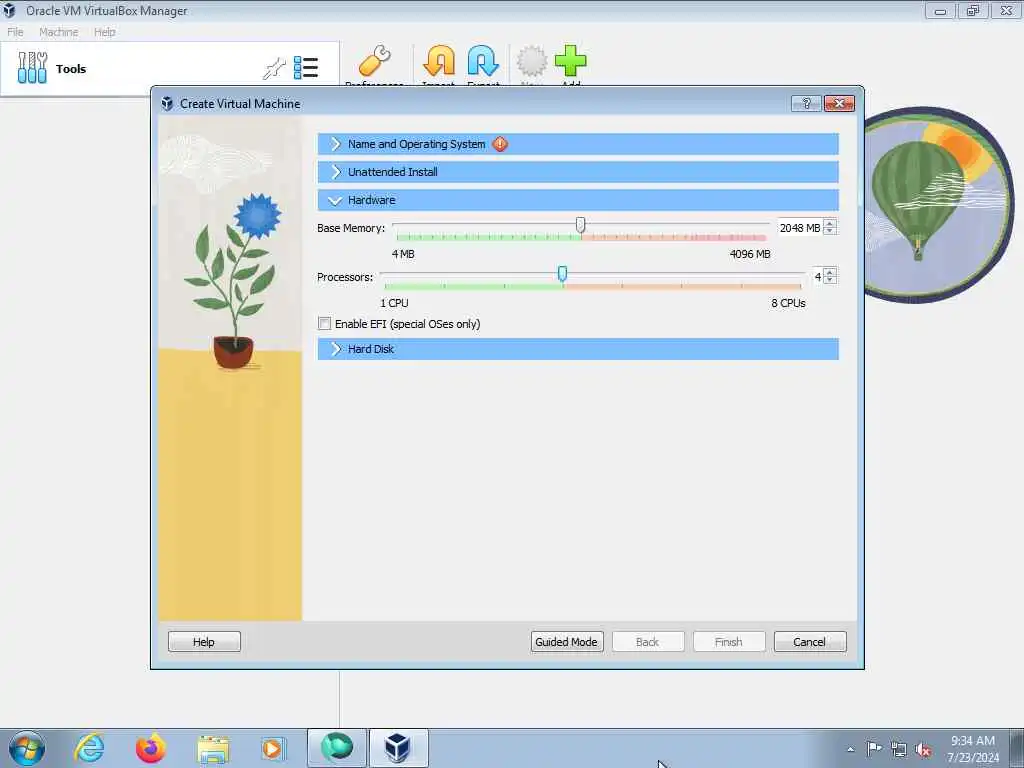The height and width of the screenshot is (768, 1024).
Task: Launch Internet Explorer from the taskbar
Action: coord(89,748)
